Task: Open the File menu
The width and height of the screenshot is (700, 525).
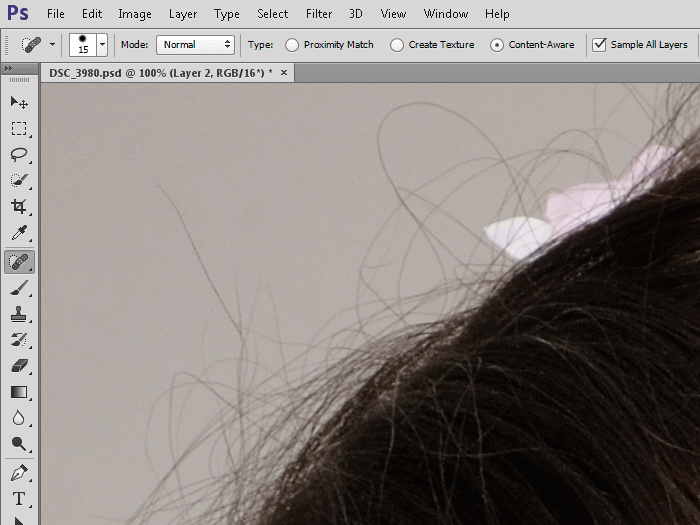Action: click(x=56, y=14)
